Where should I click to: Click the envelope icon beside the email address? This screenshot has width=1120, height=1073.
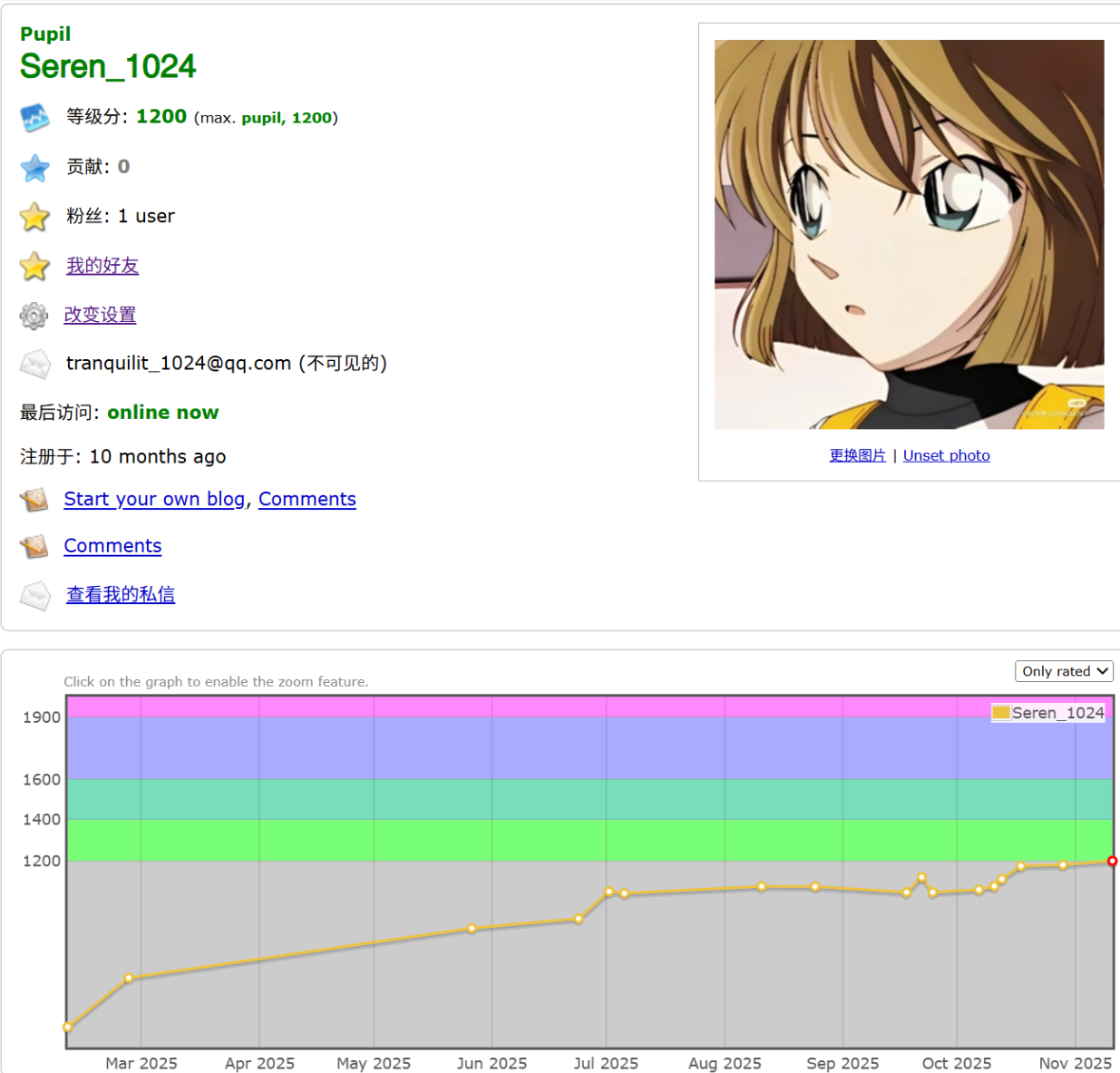(35, 365)
